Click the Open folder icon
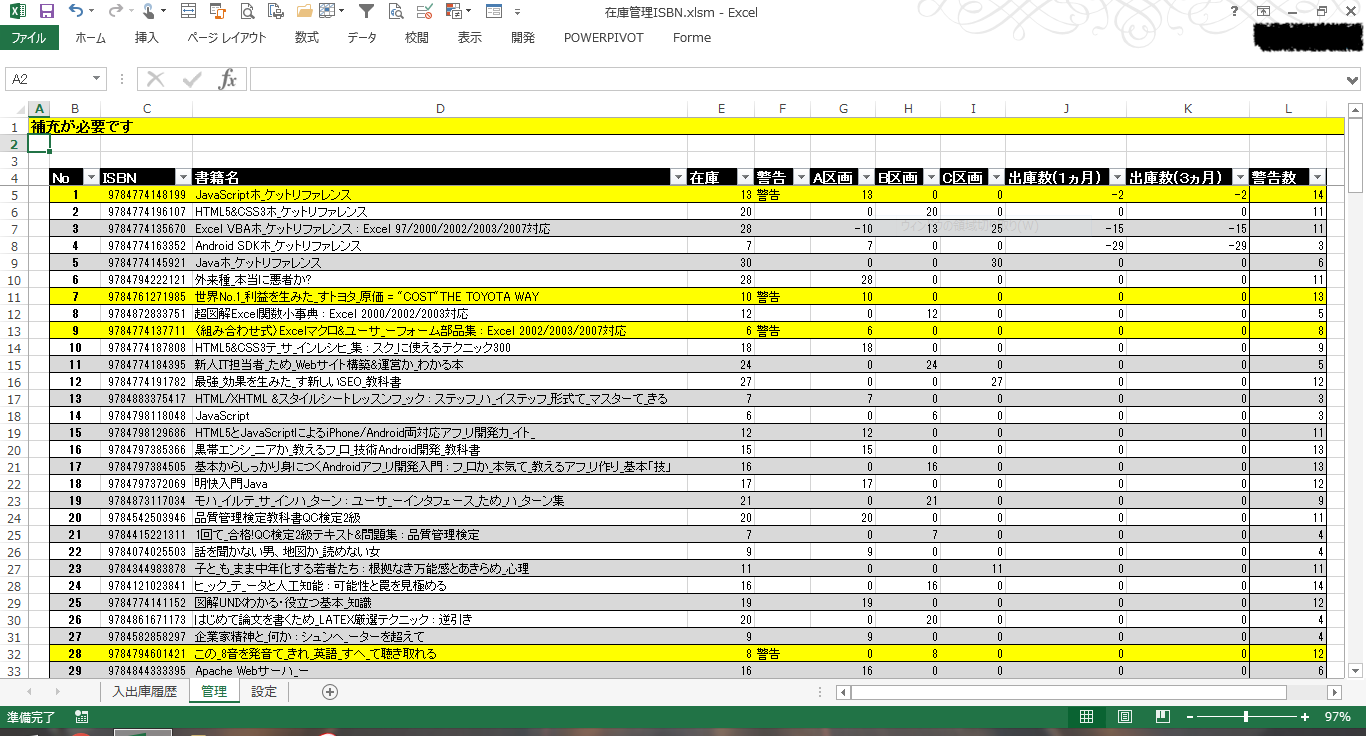1366x736 pixels. (326, 12)
